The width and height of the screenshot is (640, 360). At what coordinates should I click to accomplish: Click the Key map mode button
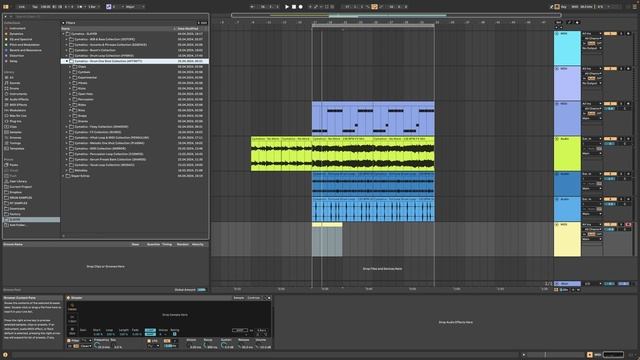point(564,7)
